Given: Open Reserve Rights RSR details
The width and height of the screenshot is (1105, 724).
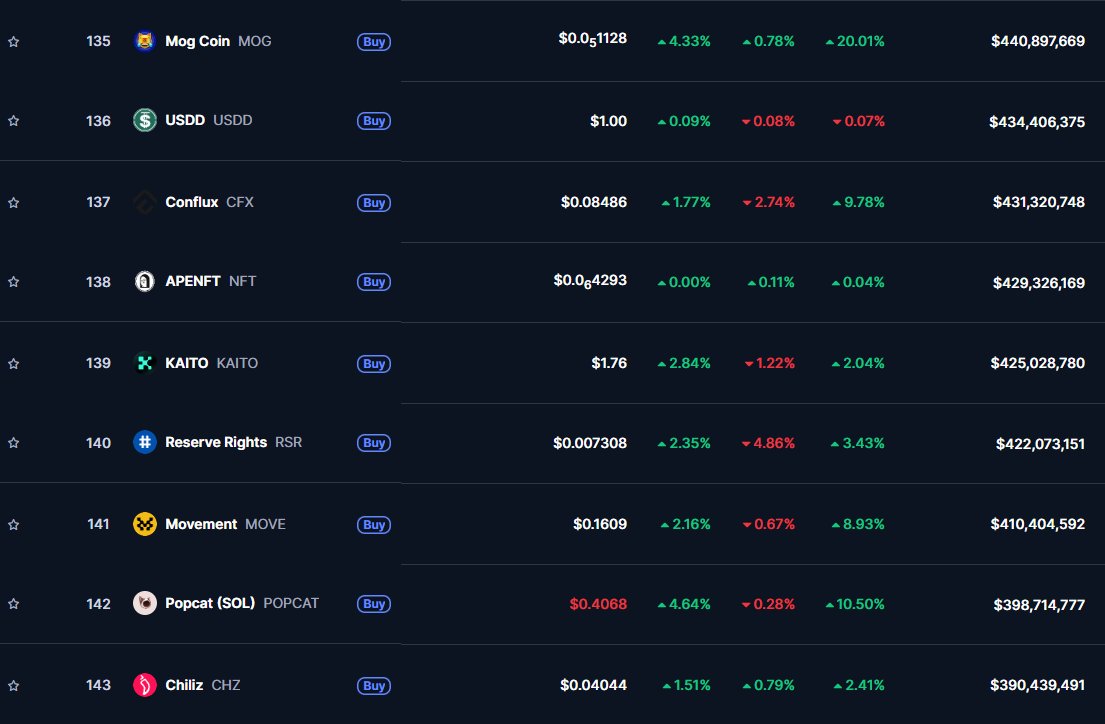Looking at the screenshot, I should [x=233, y=442].
